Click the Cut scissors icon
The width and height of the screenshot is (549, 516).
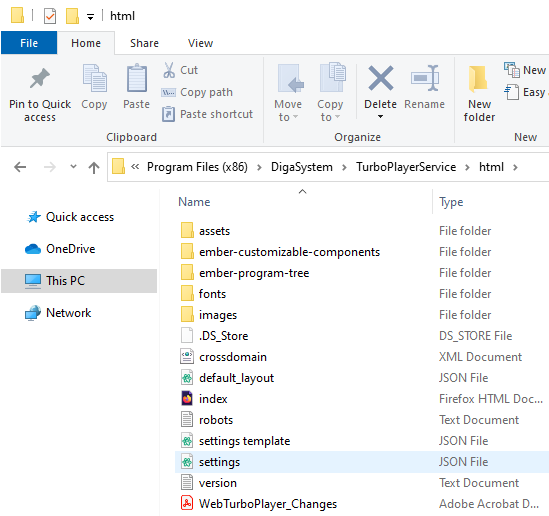(x=169, y=70)
